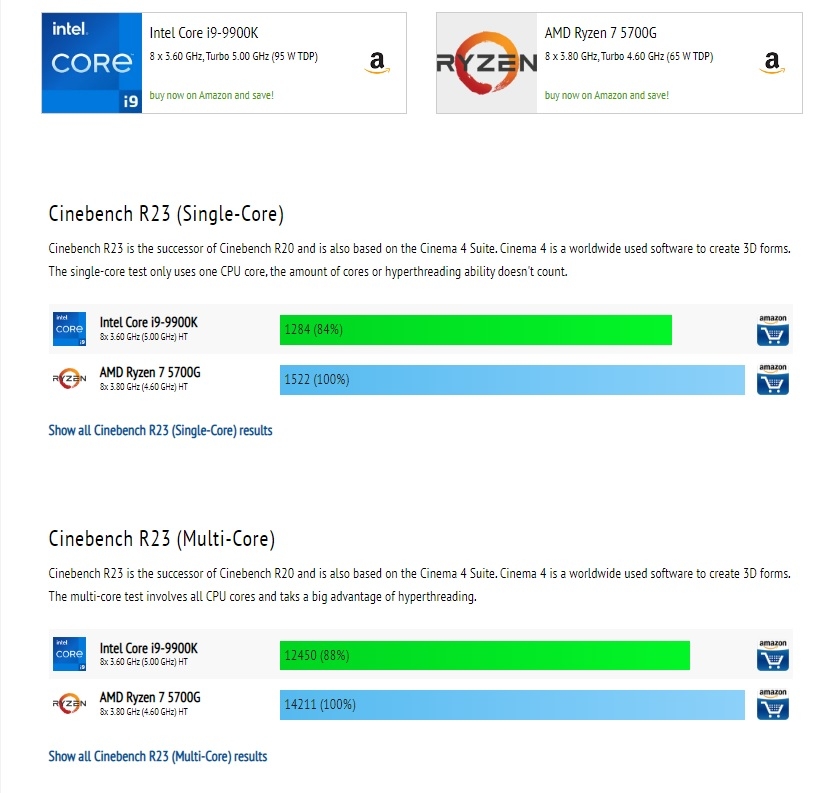Open Amazon cart icon for Ryzen 5700G single-core result
Viewport: 839px width, 793px height.
[x=773, y=380]
